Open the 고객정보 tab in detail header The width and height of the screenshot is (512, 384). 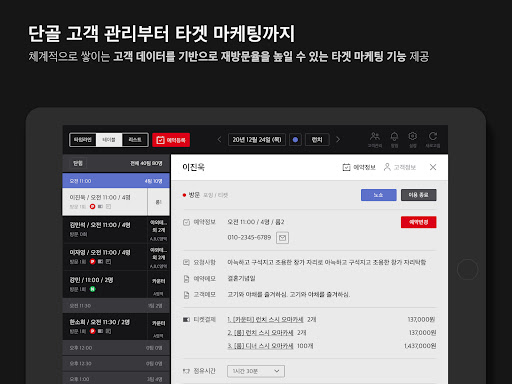(x=400, y=167)
